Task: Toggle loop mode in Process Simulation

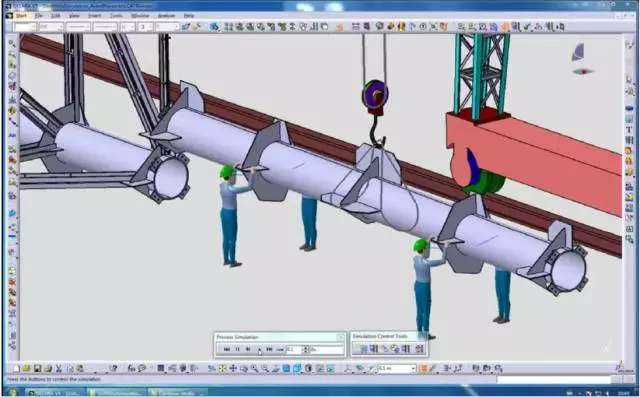Action: tap(280, 349)
